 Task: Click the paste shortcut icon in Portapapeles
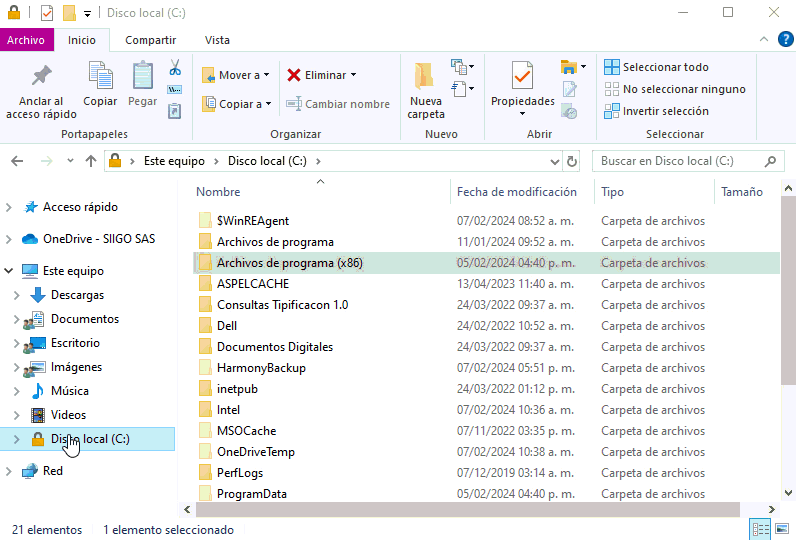pos(175,111)
